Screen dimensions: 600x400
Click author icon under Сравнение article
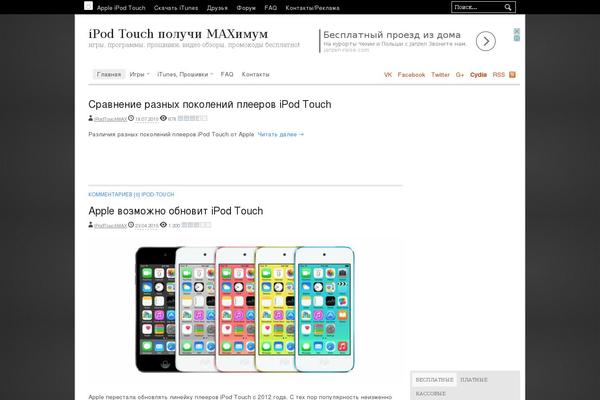(91, 118)
